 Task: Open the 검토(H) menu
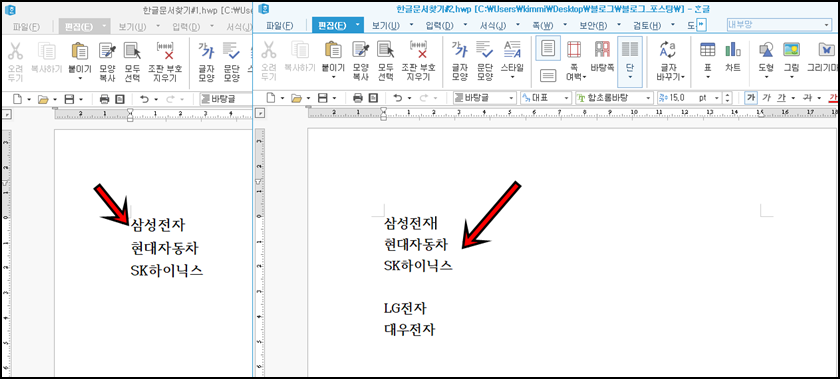(x=648, y=25)
